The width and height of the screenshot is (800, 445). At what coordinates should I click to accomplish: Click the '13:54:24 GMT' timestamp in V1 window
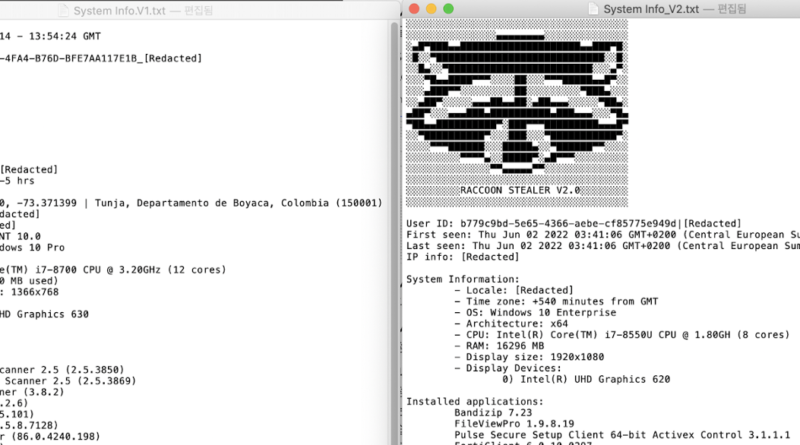coord(65,36)
